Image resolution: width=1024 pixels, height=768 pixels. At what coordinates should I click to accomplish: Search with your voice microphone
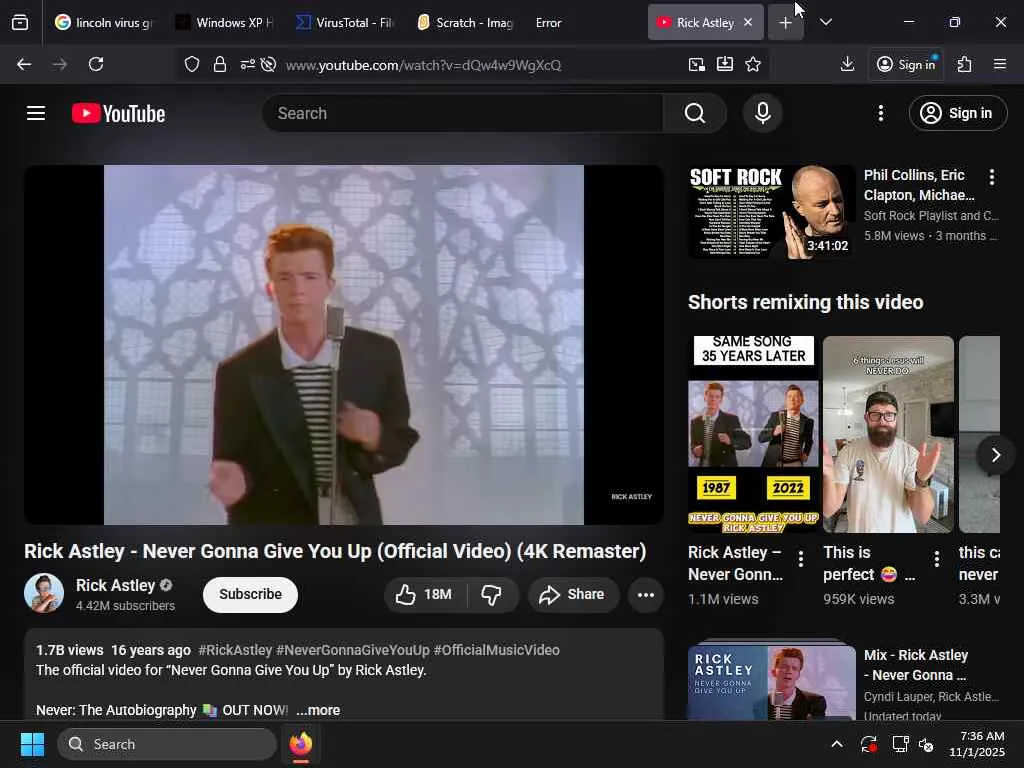tap(762, 113)
